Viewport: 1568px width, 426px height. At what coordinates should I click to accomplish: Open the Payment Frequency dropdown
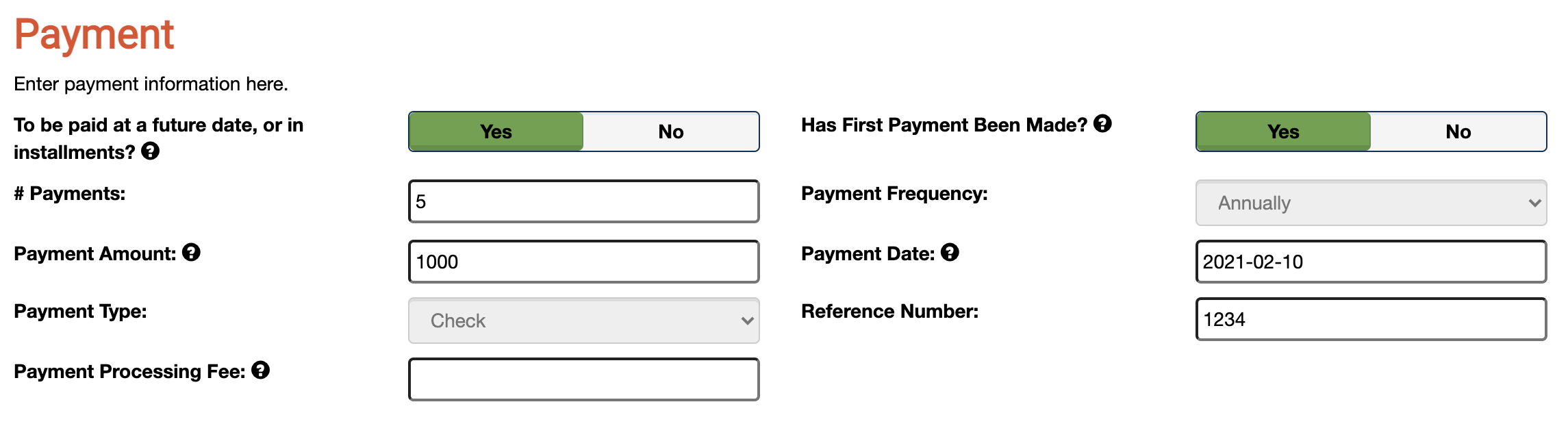[1369, 203]
